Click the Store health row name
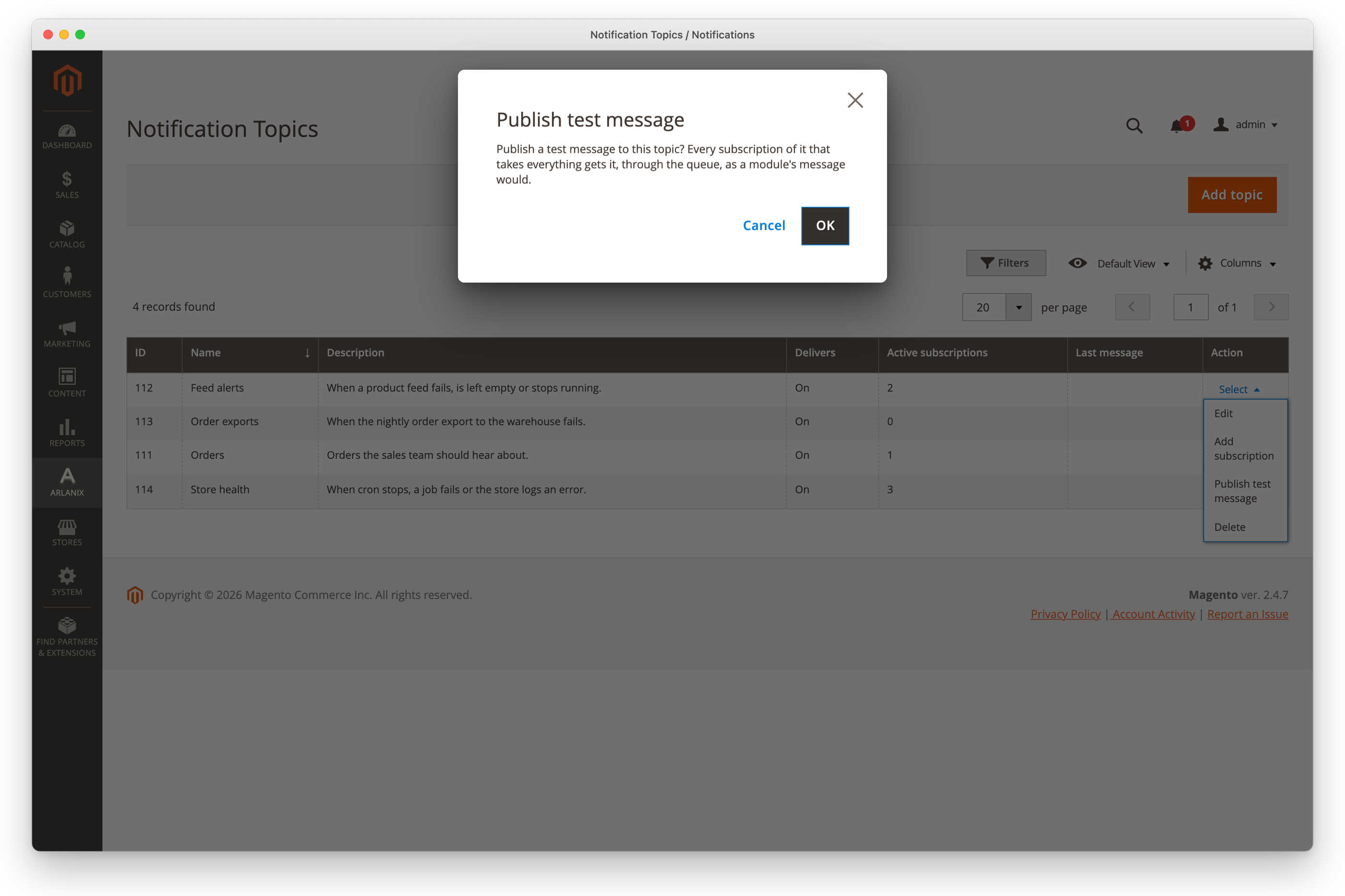 (220, 489)
